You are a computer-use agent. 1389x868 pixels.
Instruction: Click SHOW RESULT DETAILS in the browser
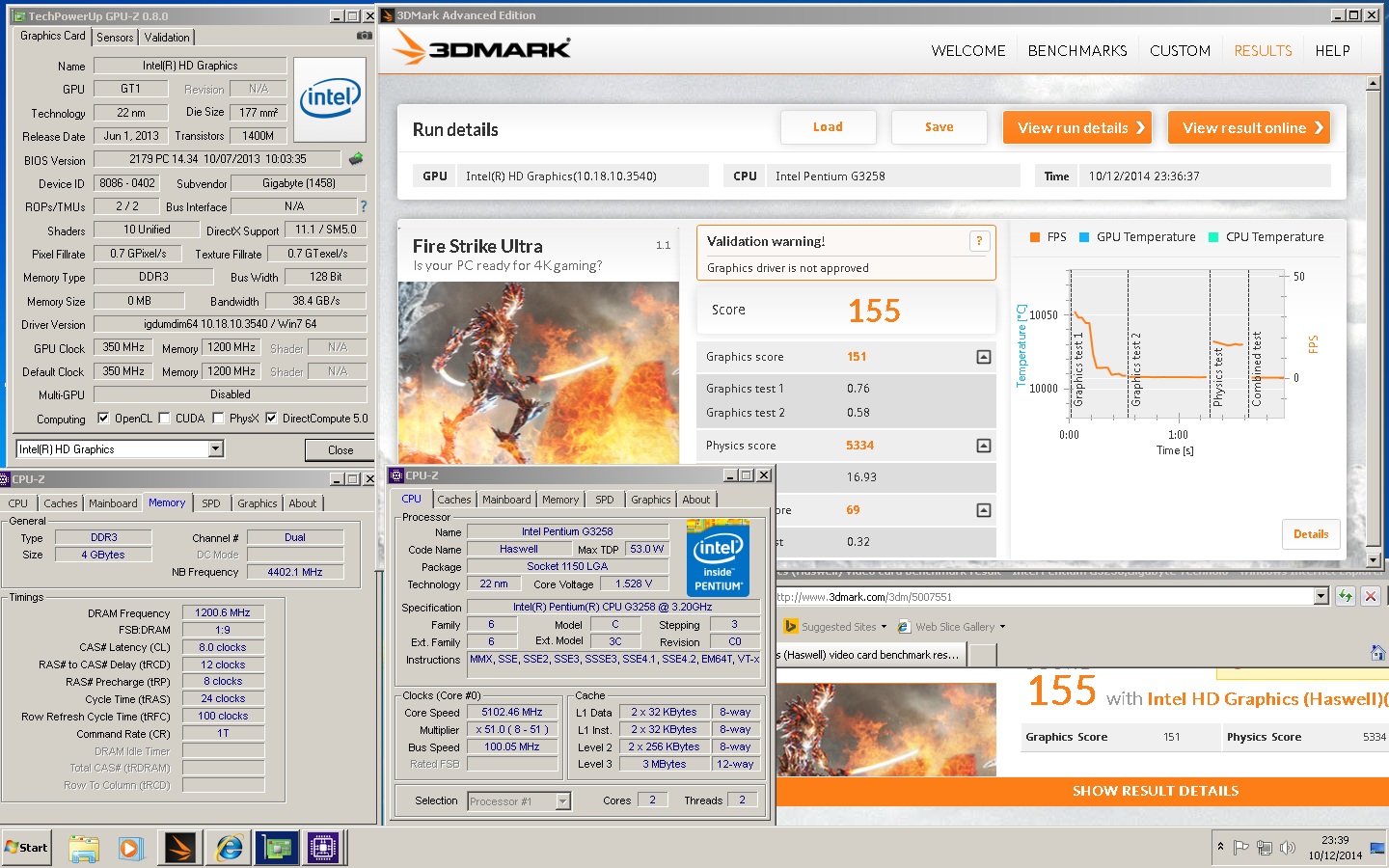[x=1156, y=791]
